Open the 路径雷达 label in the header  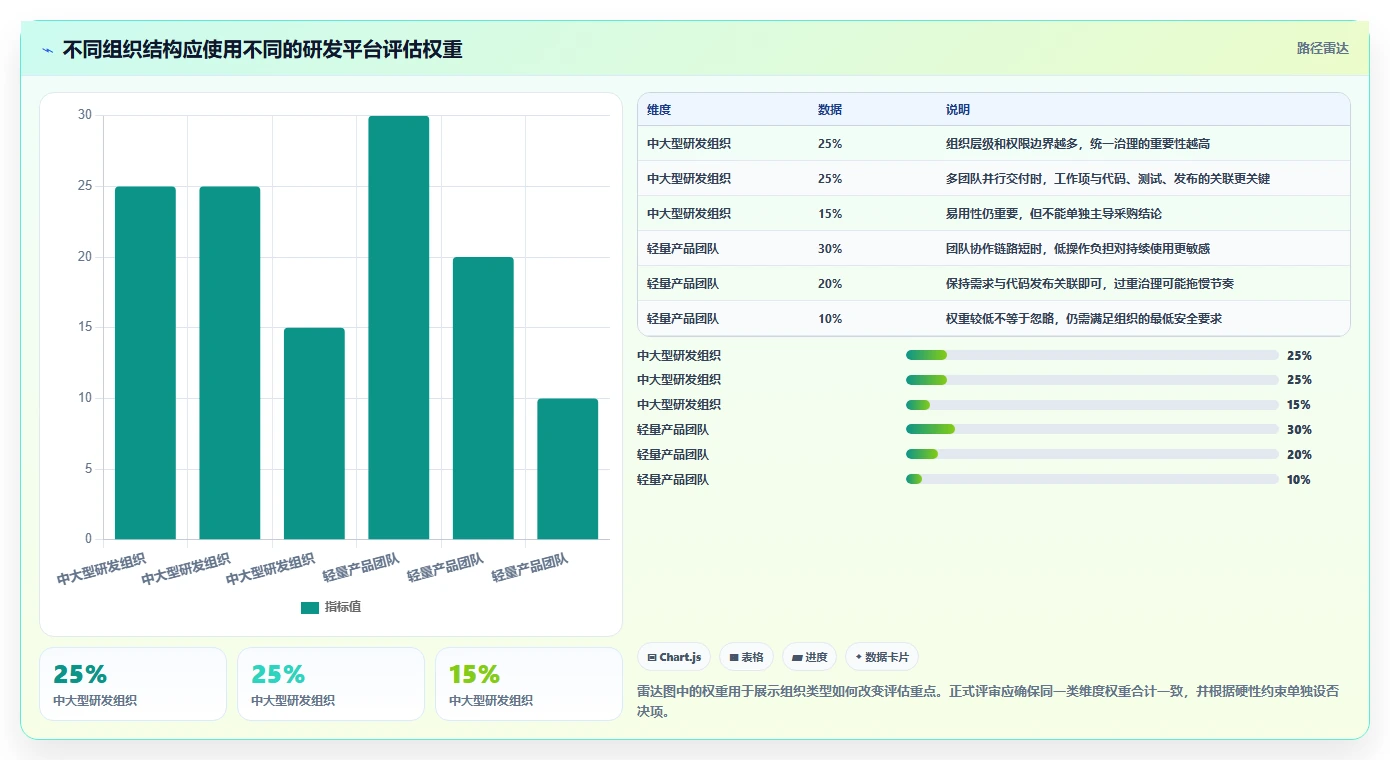pos(1323,48)
